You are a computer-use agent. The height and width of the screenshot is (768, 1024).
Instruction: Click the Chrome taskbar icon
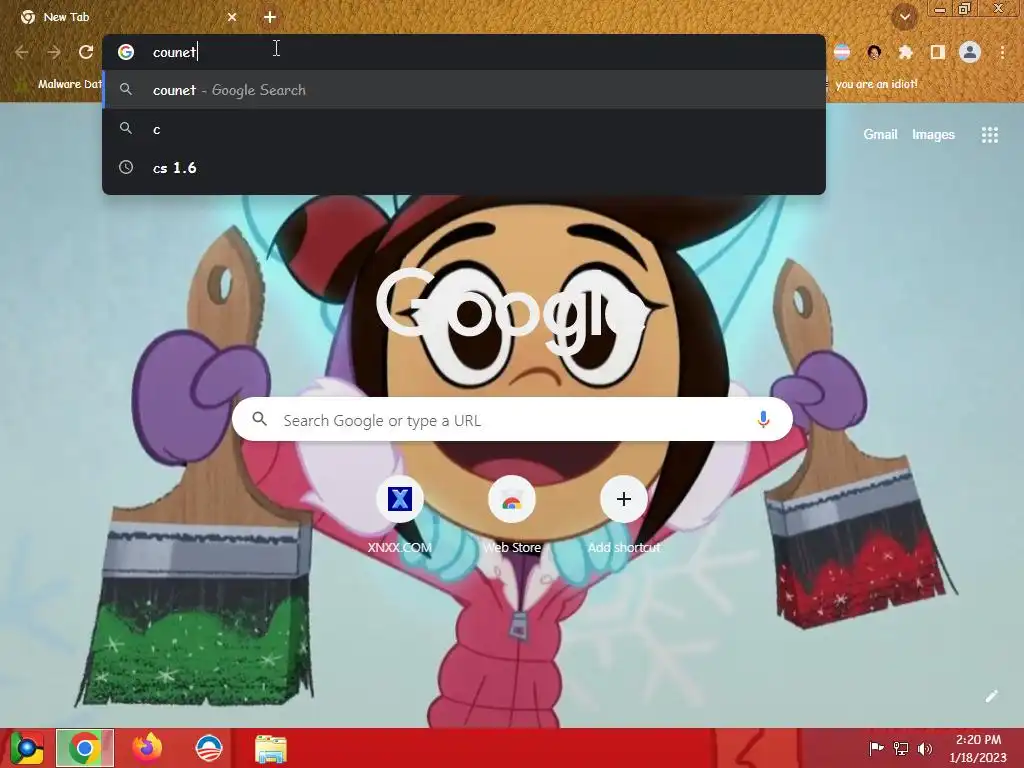[x=85, y=748]
